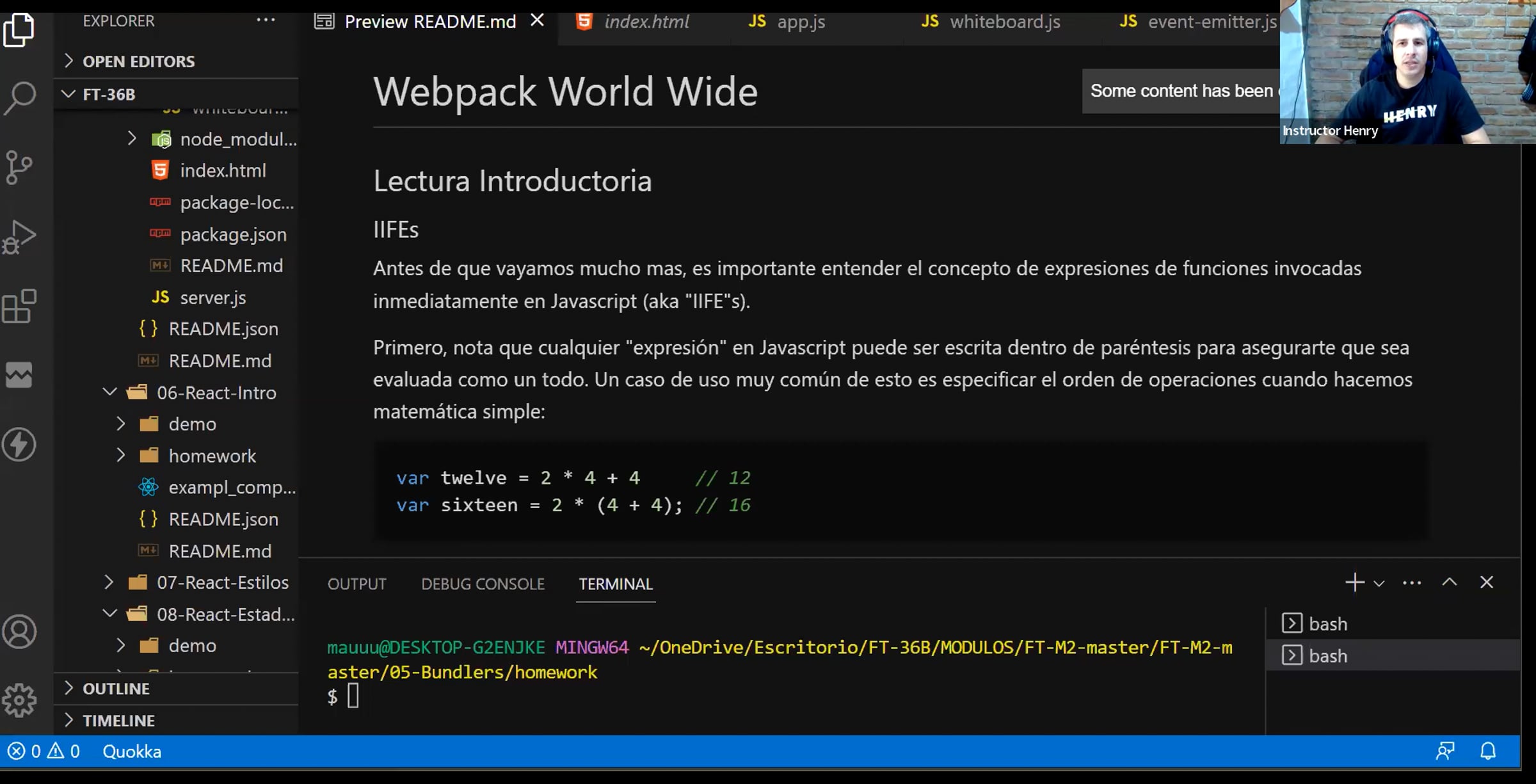1536x784 pixels.
Task: Open the Search view in activity bar
Action: pos(20,97)
